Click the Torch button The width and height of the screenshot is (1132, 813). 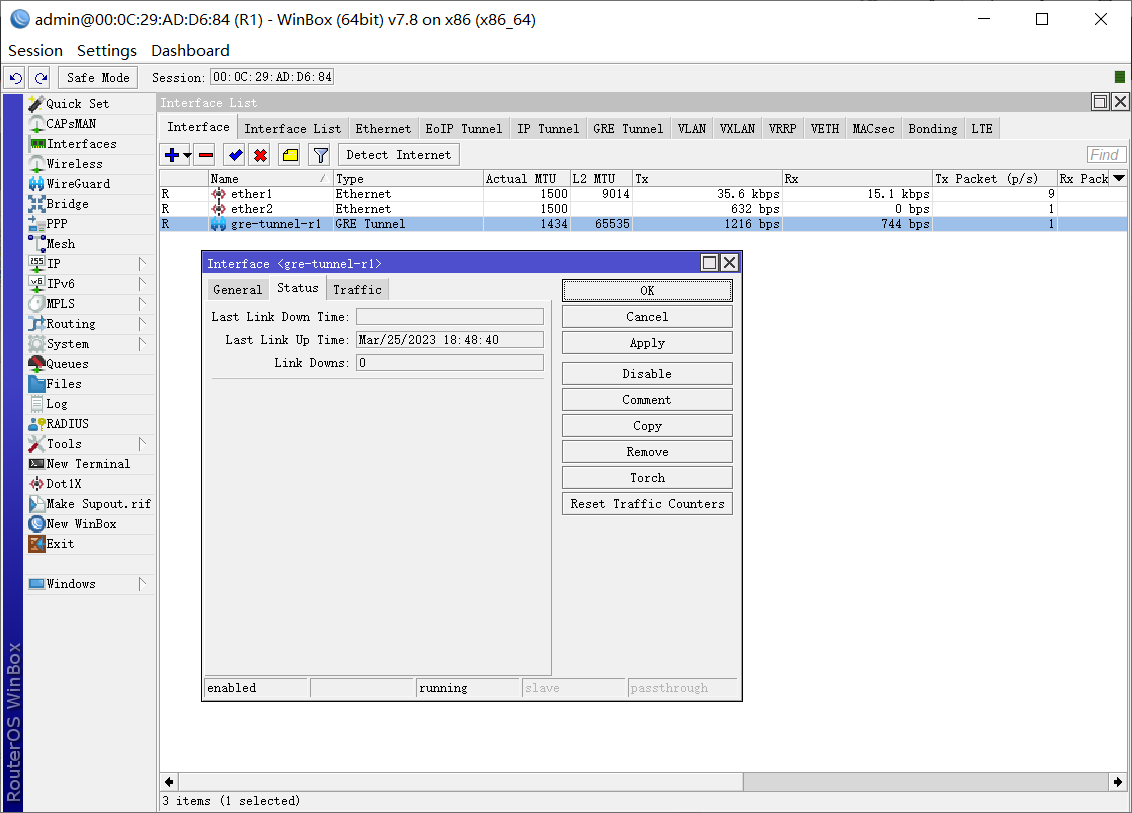647,478
